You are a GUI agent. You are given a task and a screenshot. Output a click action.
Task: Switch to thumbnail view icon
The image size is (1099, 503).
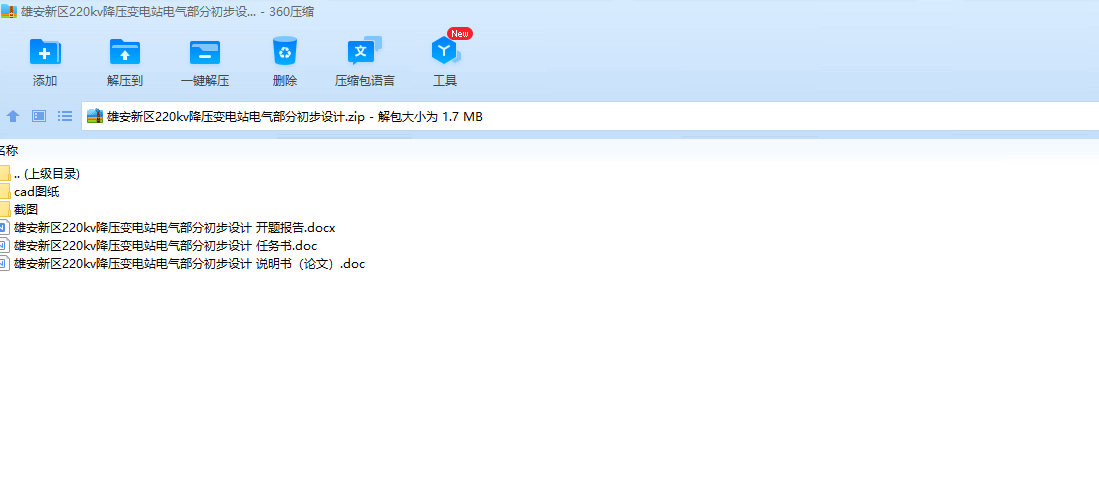tap(39, 116)
